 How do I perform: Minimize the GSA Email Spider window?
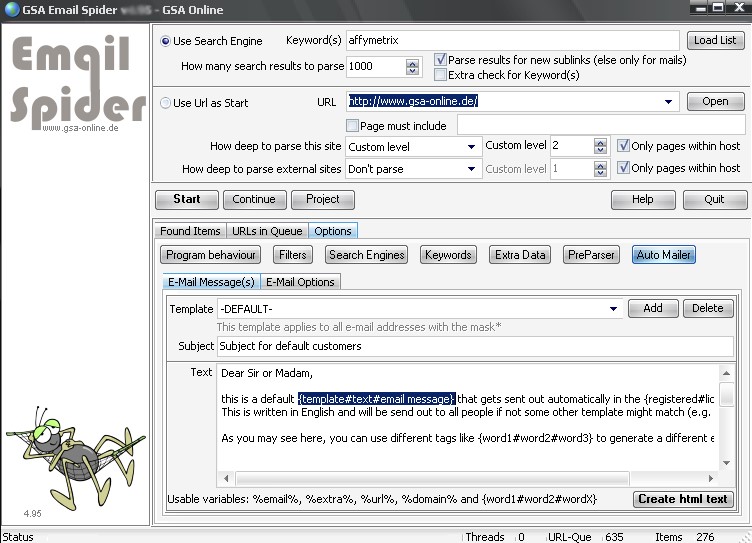pos(701,7)
